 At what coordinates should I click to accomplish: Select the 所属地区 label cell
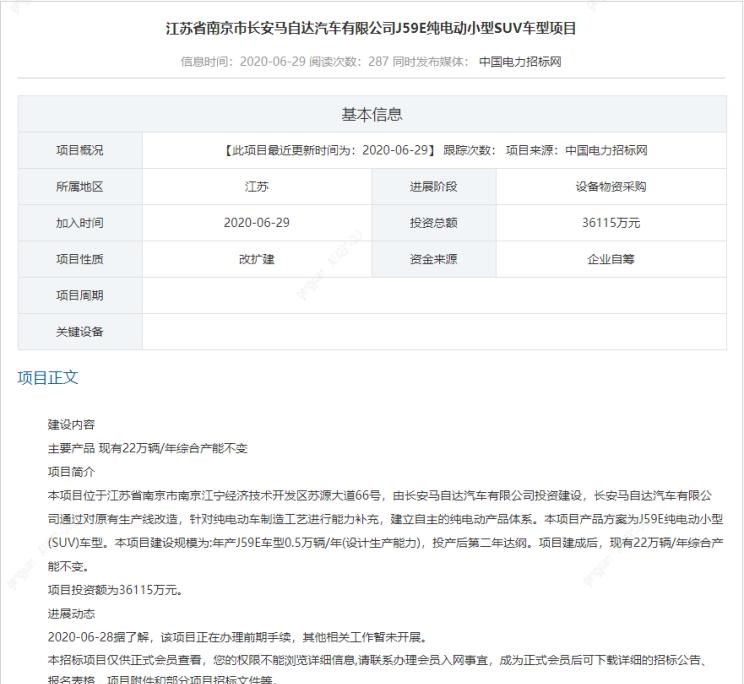point(80,186)
